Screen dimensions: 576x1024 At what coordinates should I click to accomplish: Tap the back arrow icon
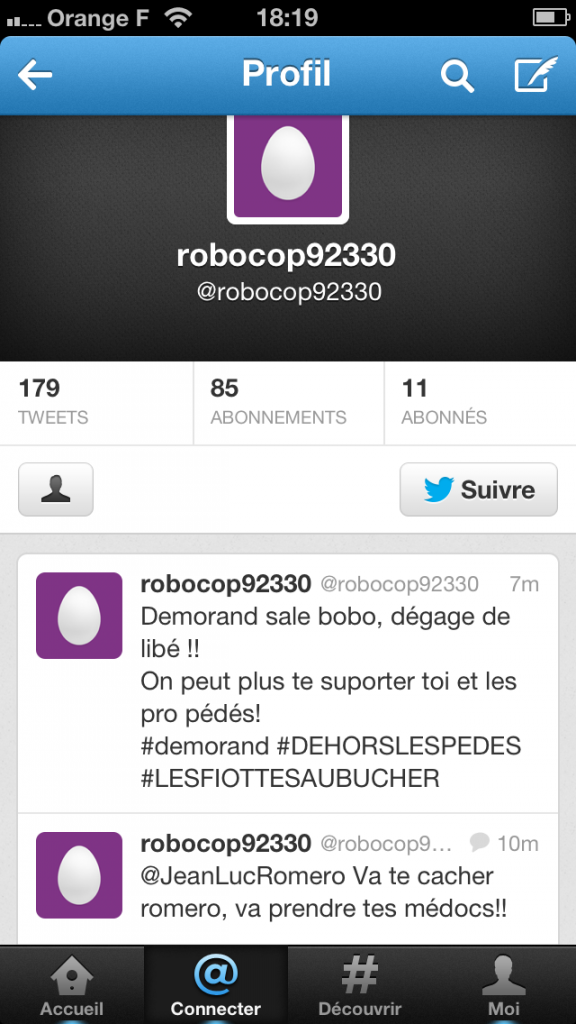[x=35, y=75]
